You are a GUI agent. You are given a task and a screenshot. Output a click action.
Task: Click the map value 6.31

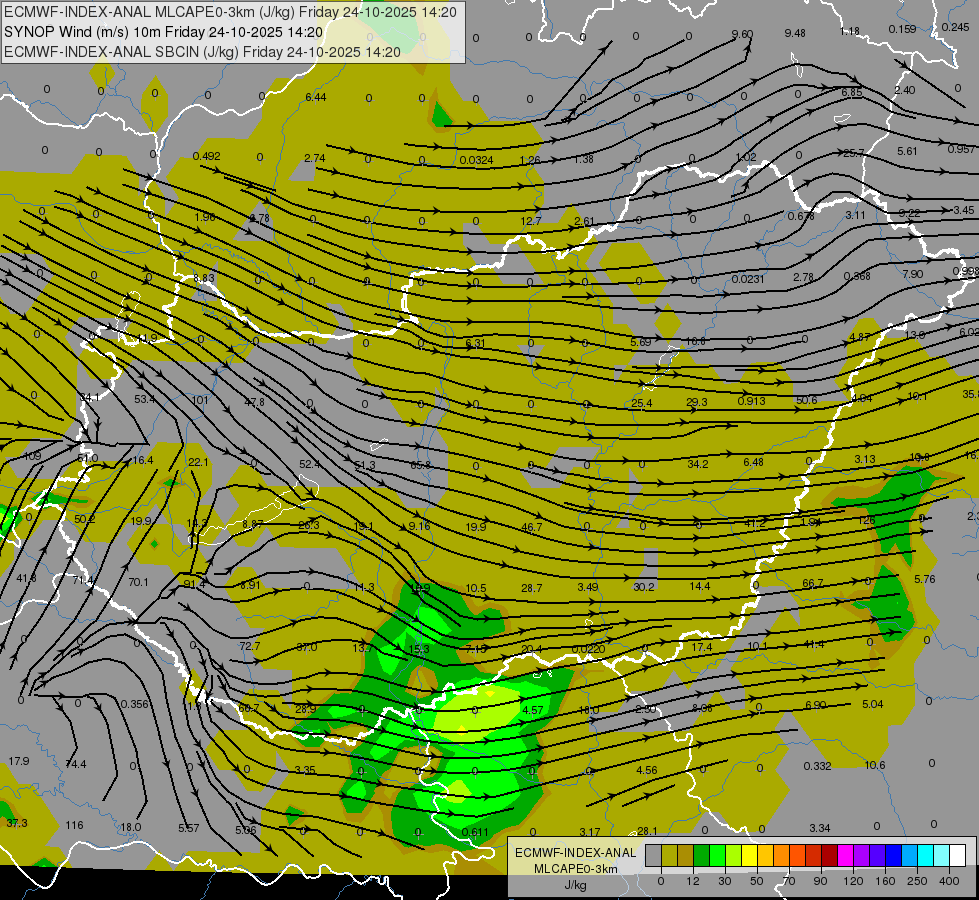[x=475, y=343]
